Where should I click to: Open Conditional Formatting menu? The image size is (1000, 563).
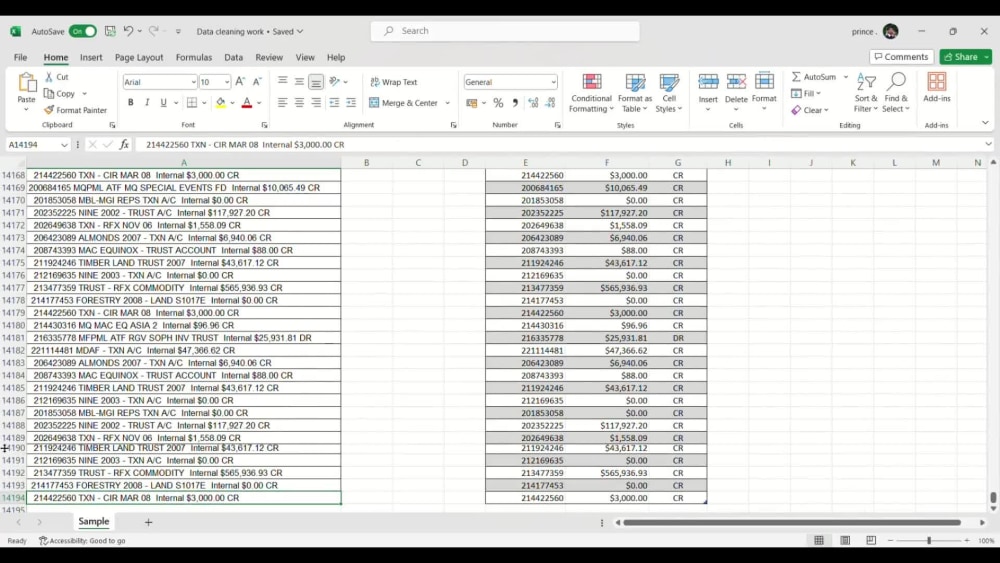click(x=591, y=93)
